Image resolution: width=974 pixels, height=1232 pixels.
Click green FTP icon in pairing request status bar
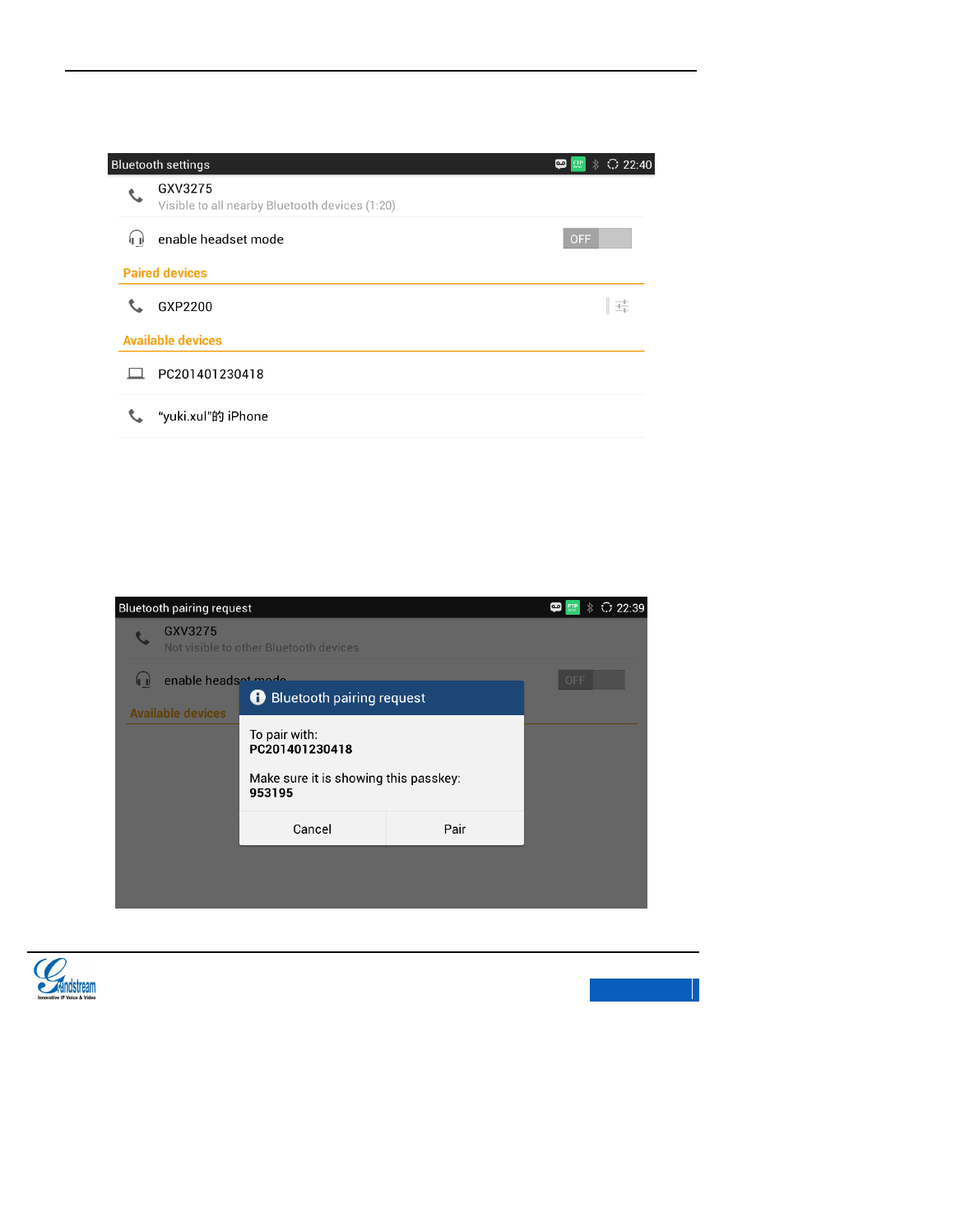(573, 607)
